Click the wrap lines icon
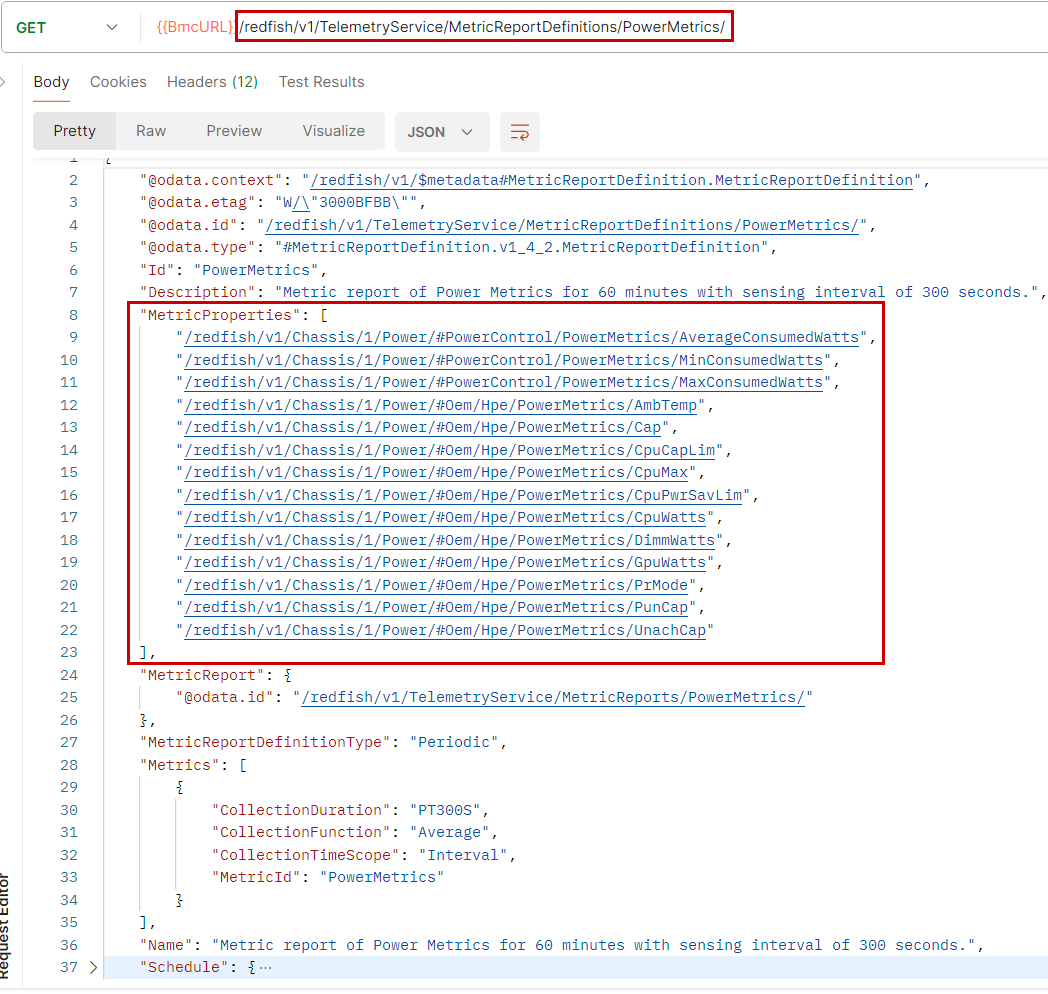The height and width of the screenshot is (994, 1048). (x=519, y=132)
